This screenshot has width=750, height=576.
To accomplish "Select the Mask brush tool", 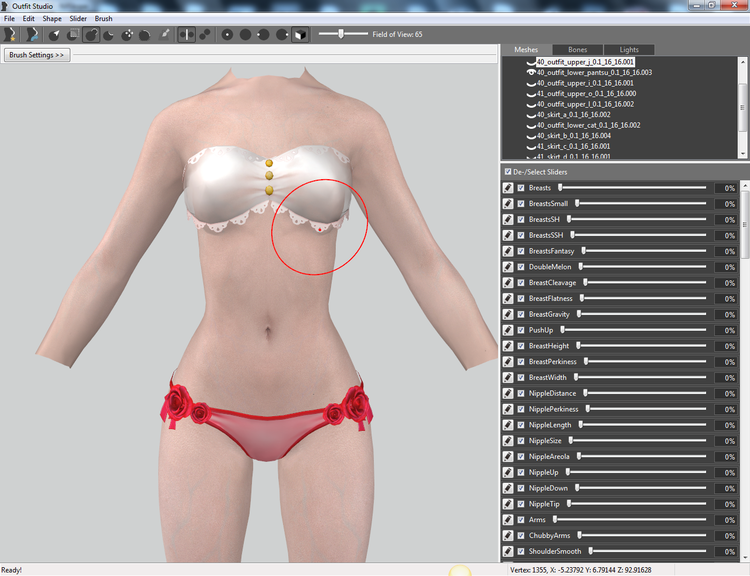I will 73,35.
